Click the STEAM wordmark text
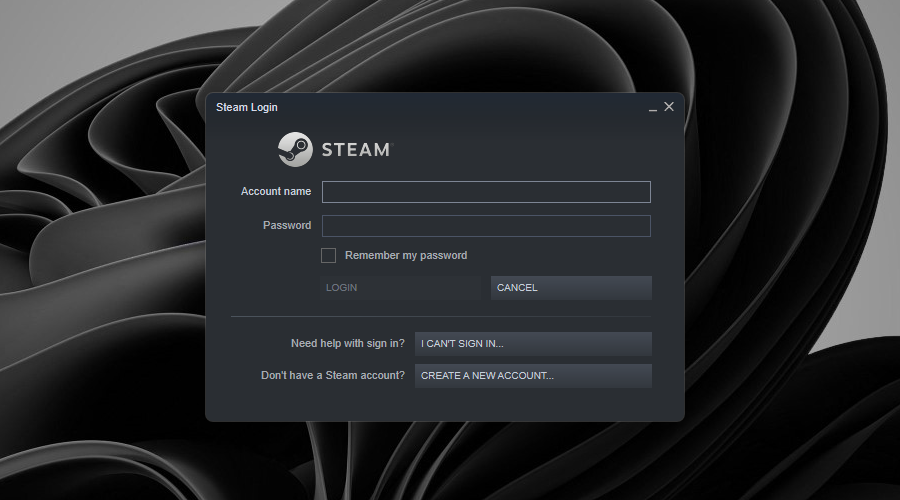 click(356, 150)
